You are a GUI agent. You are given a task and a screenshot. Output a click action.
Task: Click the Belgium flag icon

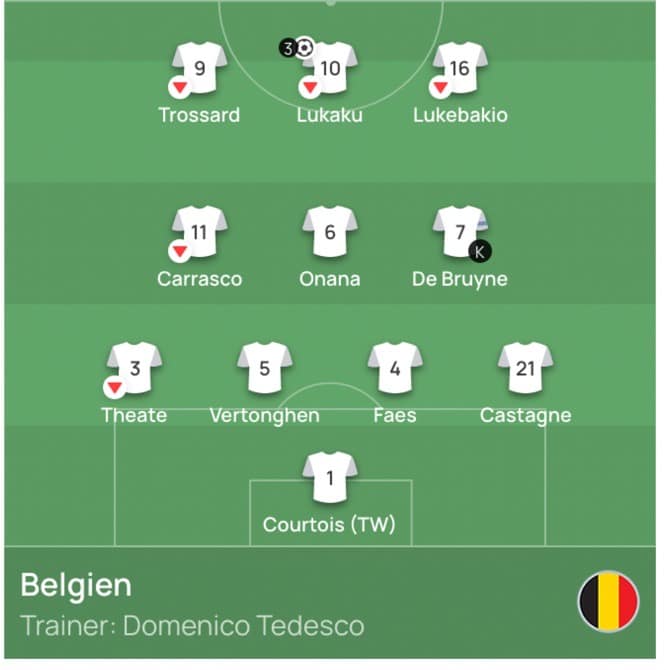point(608,602)
